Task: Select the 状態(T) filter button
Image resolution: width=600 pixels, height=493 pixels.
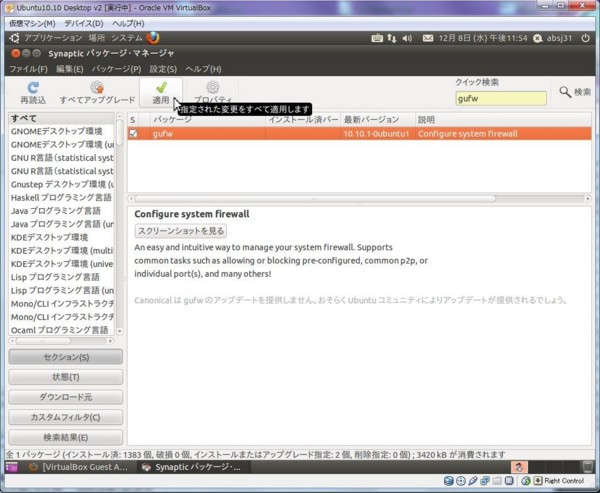Action: click(66, 377)
